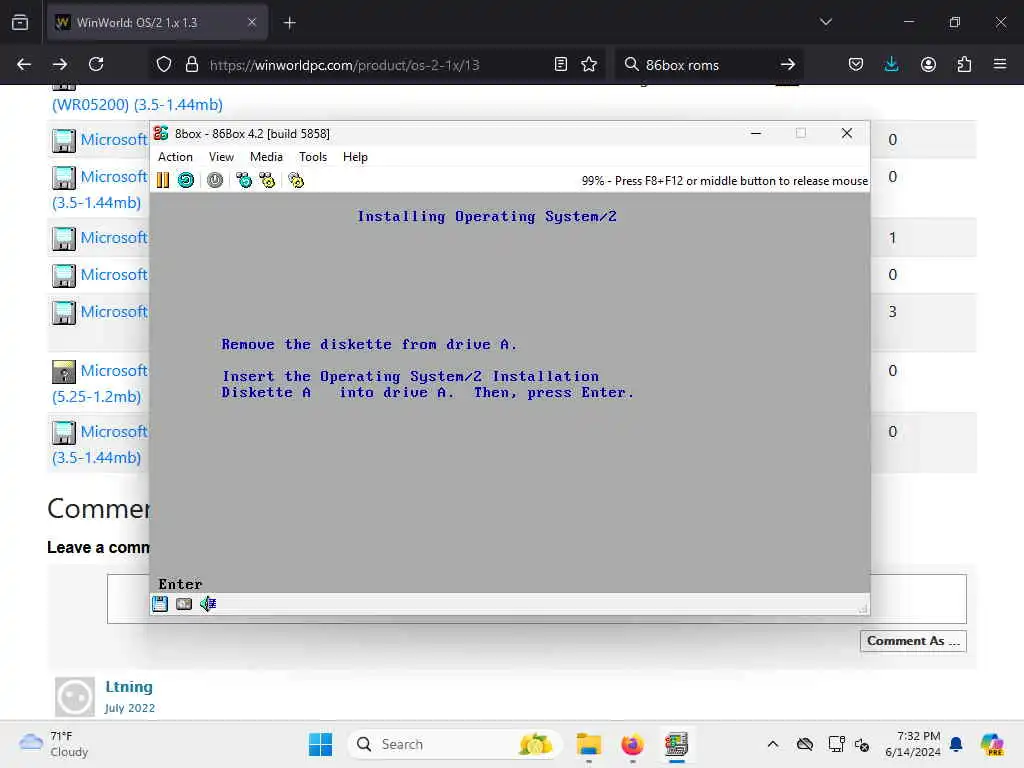1024x768 pixels.
Task: Open the list all tabs dropdown
Action: (x=826, y=23)
